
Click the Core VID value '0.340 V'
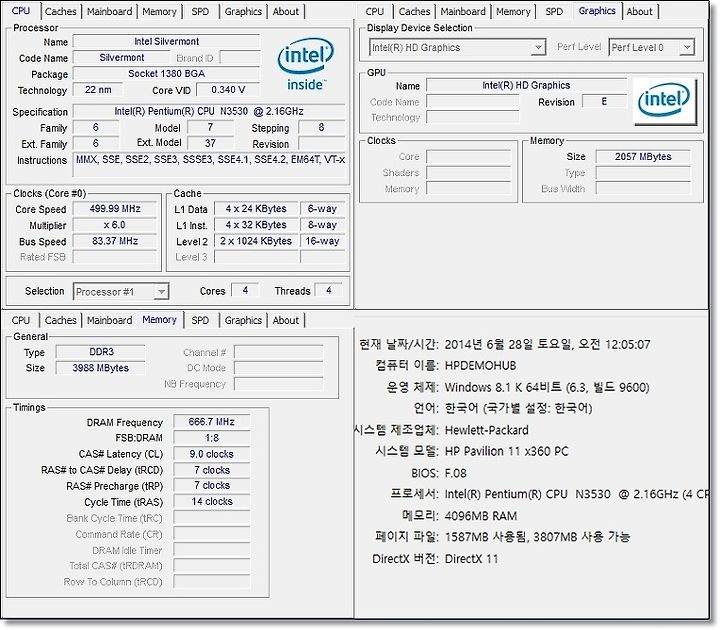[228, 90]
